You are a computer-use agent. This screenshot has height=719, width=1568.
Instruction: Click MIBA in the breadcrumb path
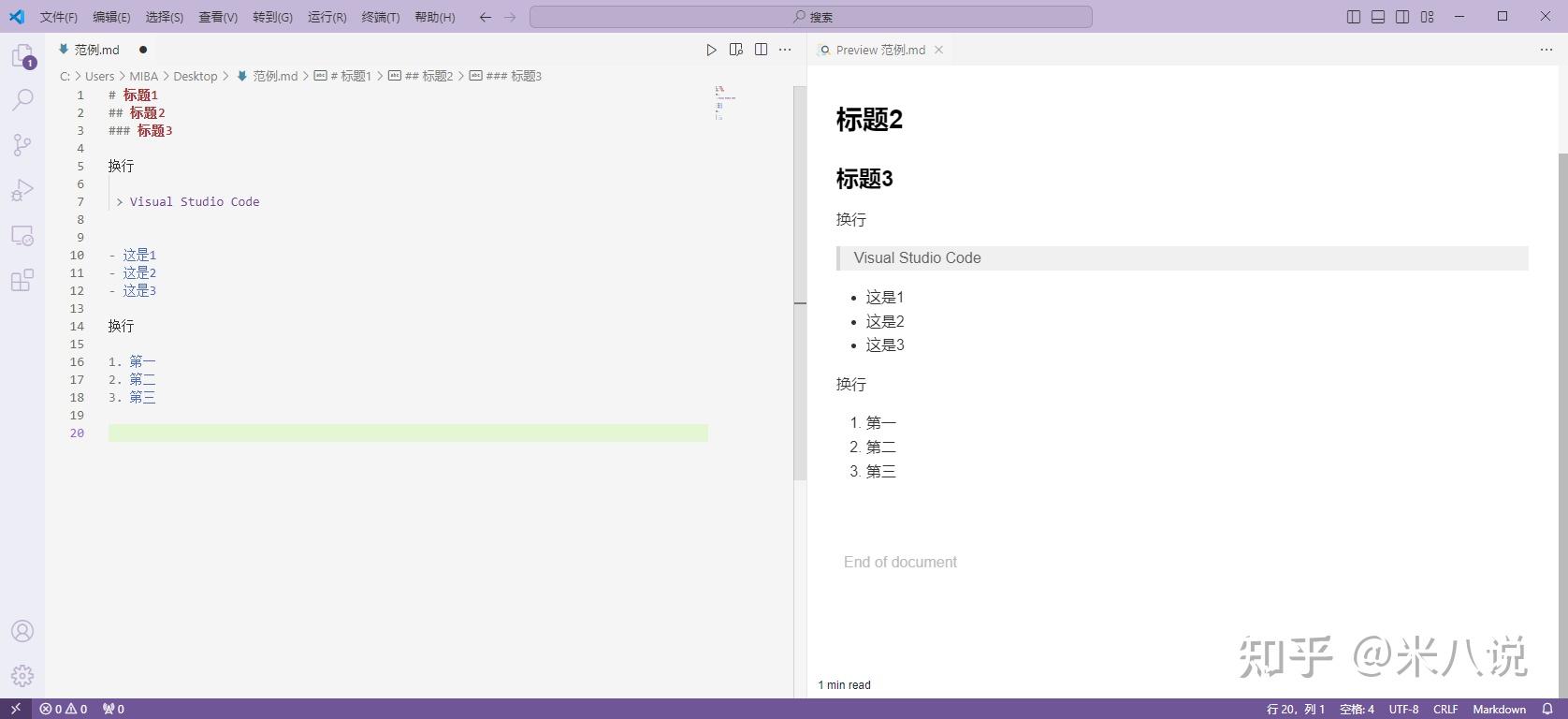tap(144, 76)
